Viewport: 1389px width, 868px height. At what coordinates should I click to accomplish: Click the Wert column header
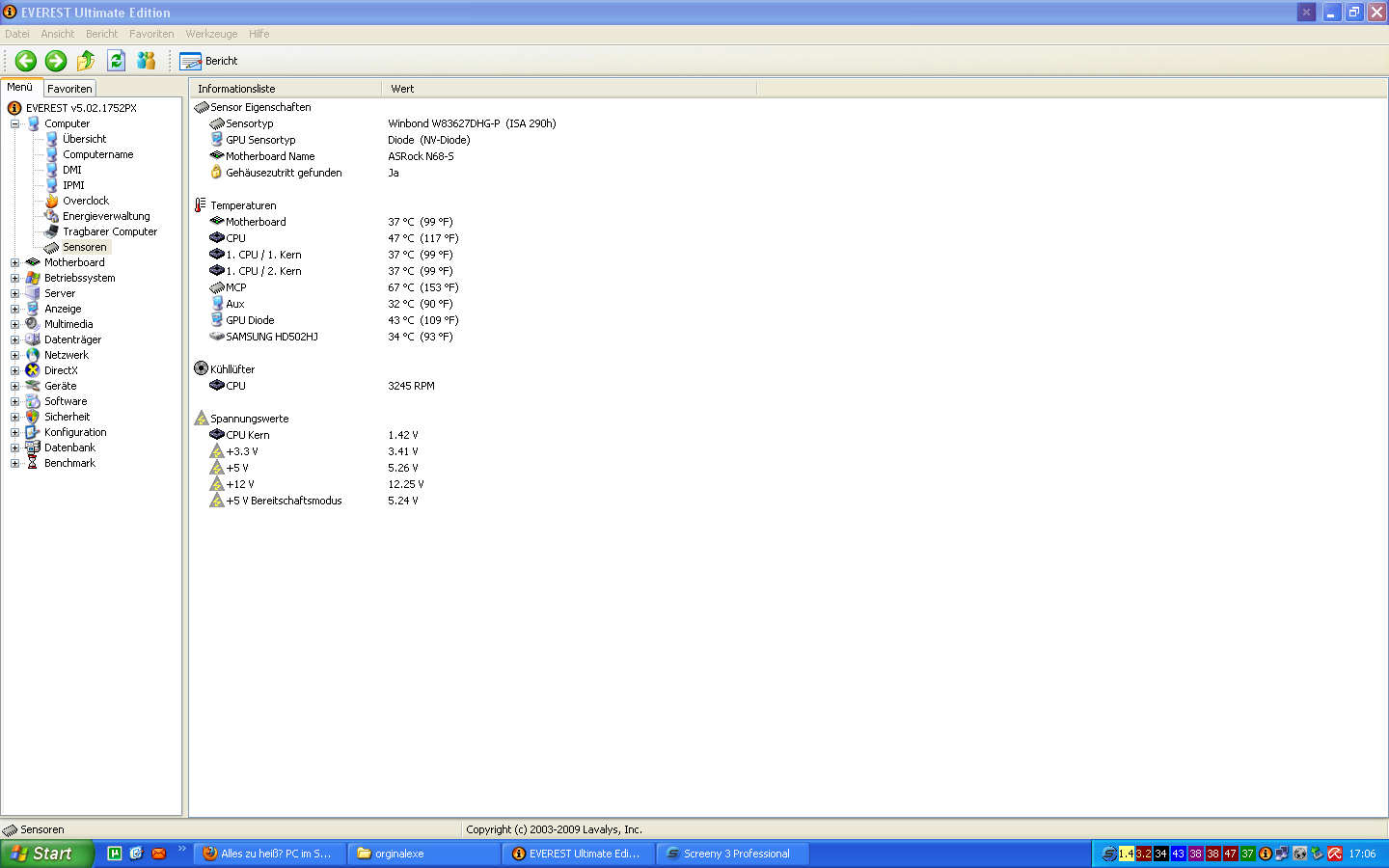click(x=569, y=89)
